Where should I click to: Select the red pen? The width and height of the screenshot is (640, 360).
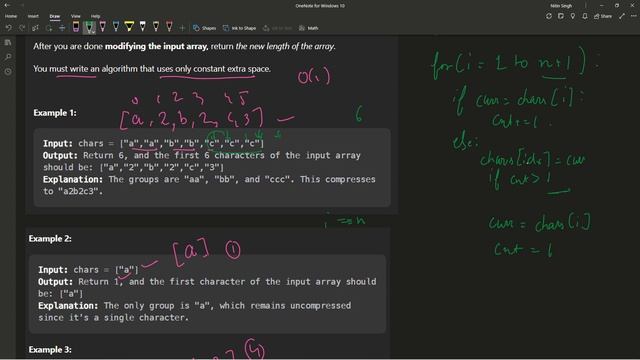click(x=169, y=27)
